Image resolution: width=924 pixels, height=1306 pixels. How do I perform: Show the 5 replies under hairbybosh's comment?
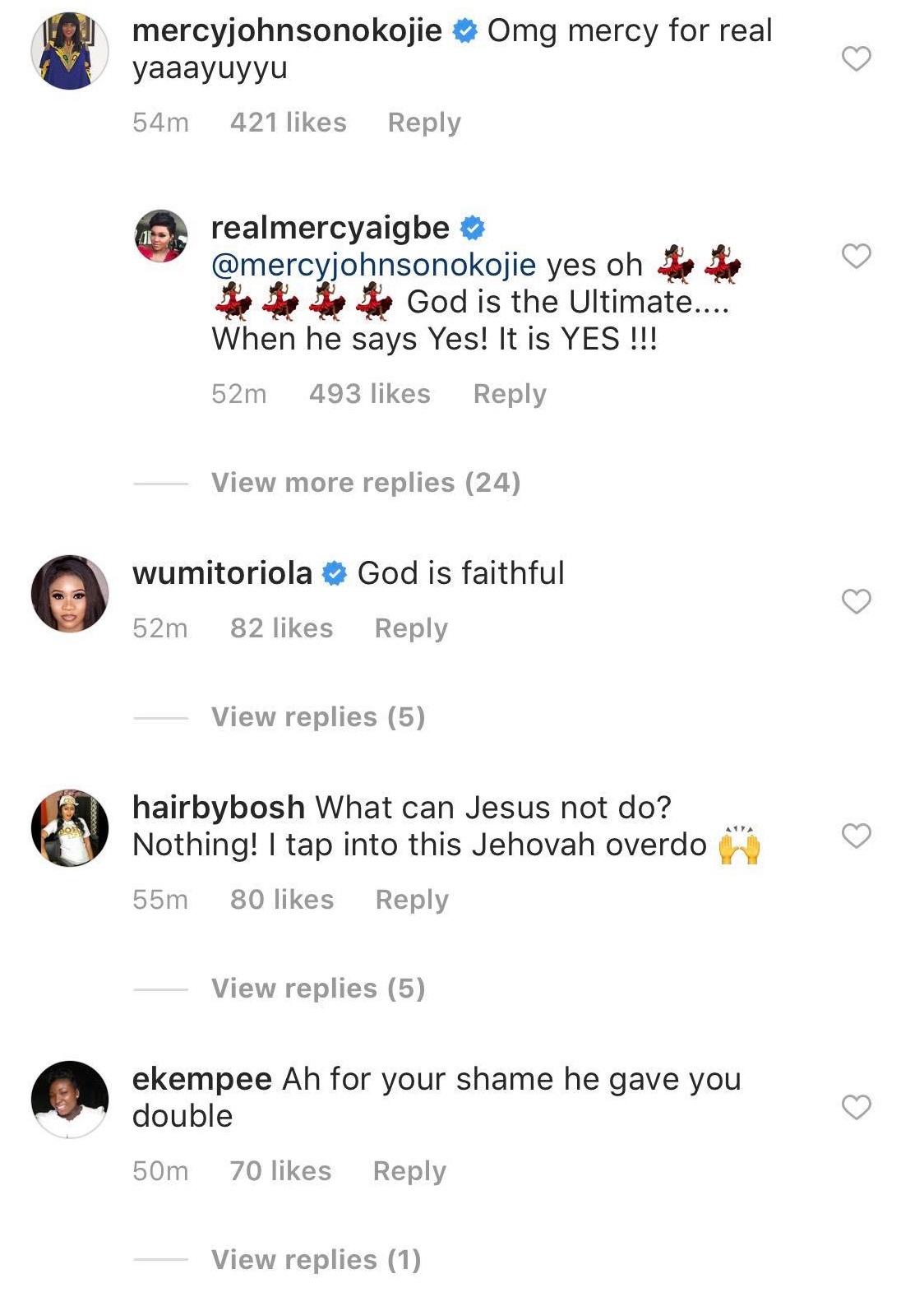pyautogui.click(x=318, y=989)
